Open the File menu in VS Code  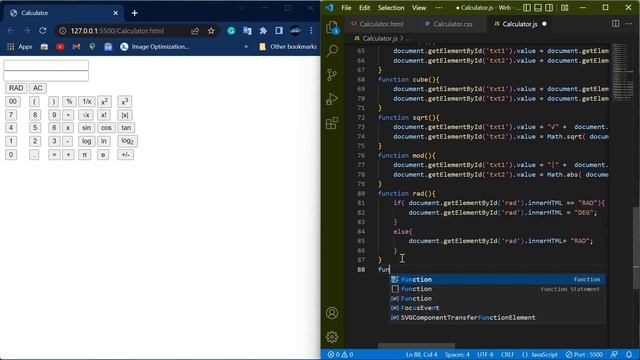tap(346, 8)
